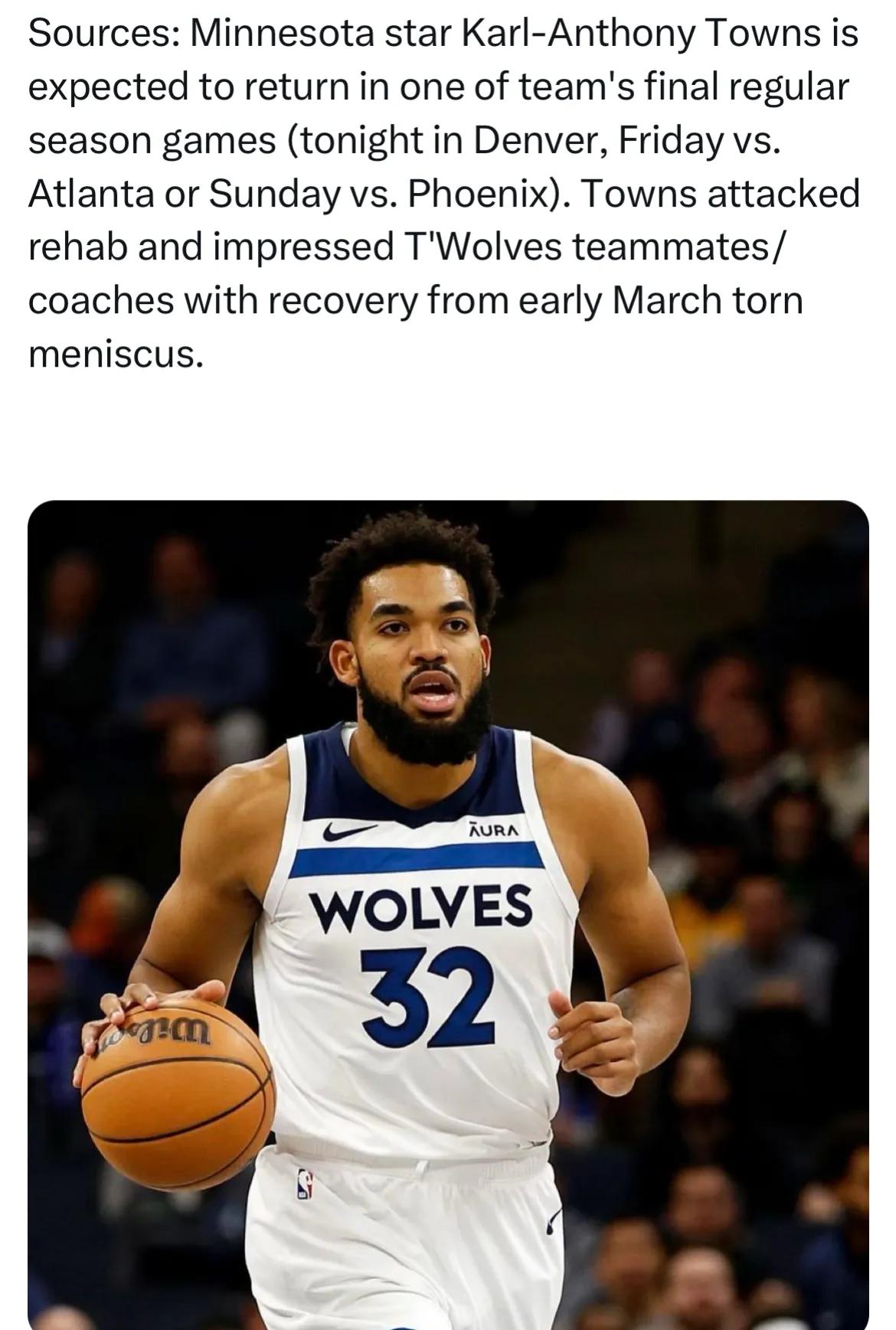Click the AURA sponsor patch on jersey
Viewport: 896px width, 1330px height.
(494, 829)
